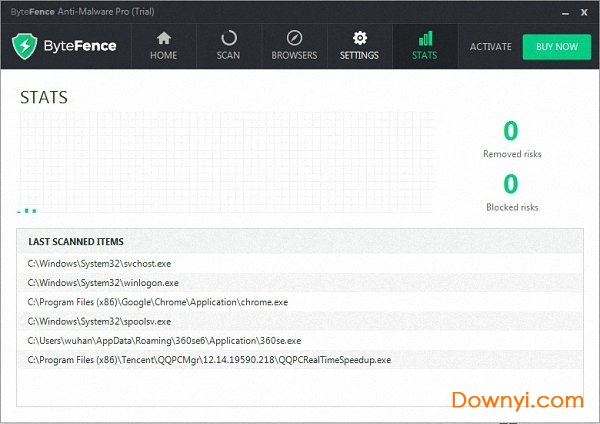This screenshot has width=600, height=424.
Task: Select the Stats bar chart icon
Action: click(x=426, y=38)
